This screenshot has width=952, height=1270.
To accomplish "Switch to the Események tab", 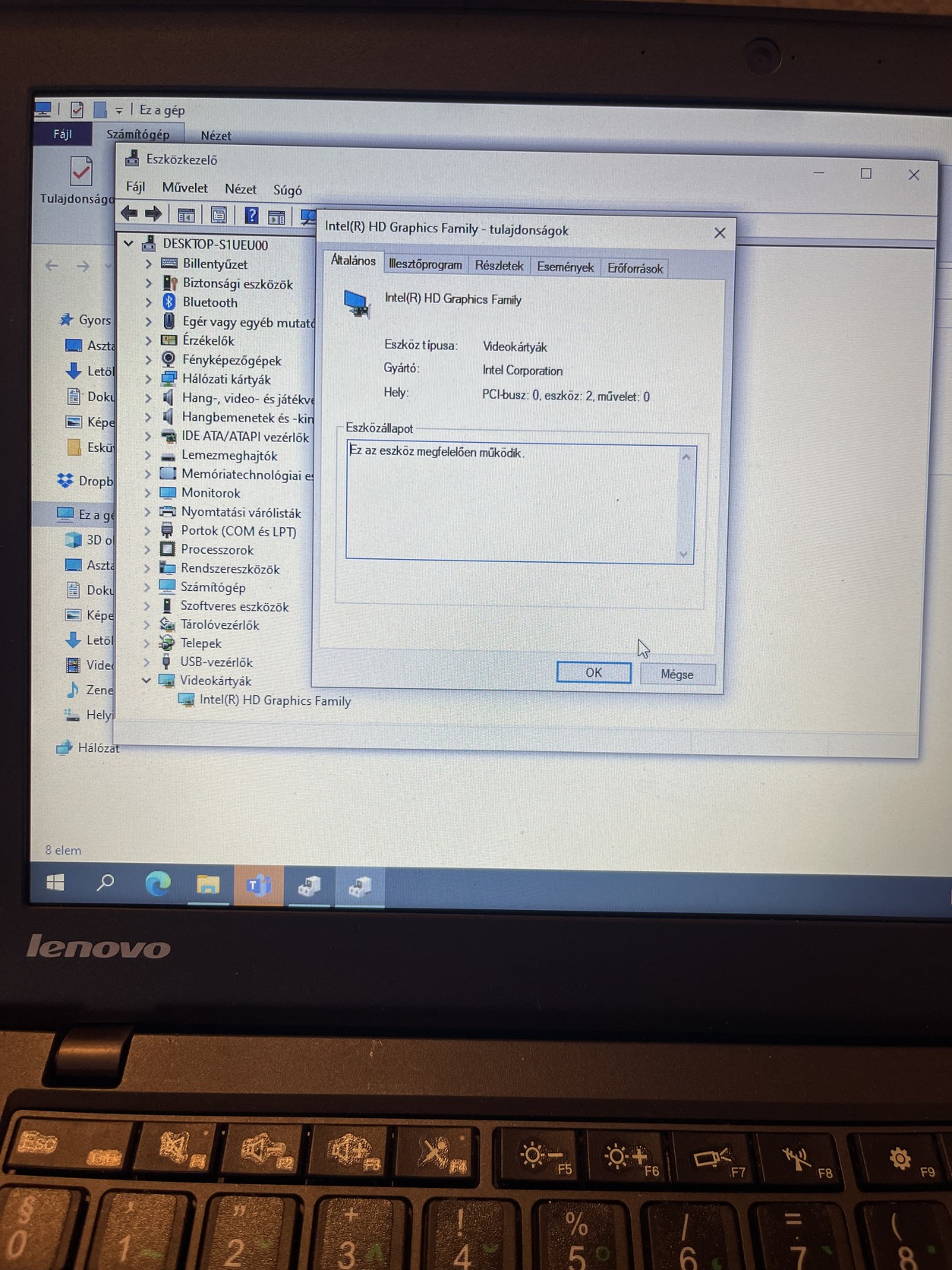I will (565, 267).
